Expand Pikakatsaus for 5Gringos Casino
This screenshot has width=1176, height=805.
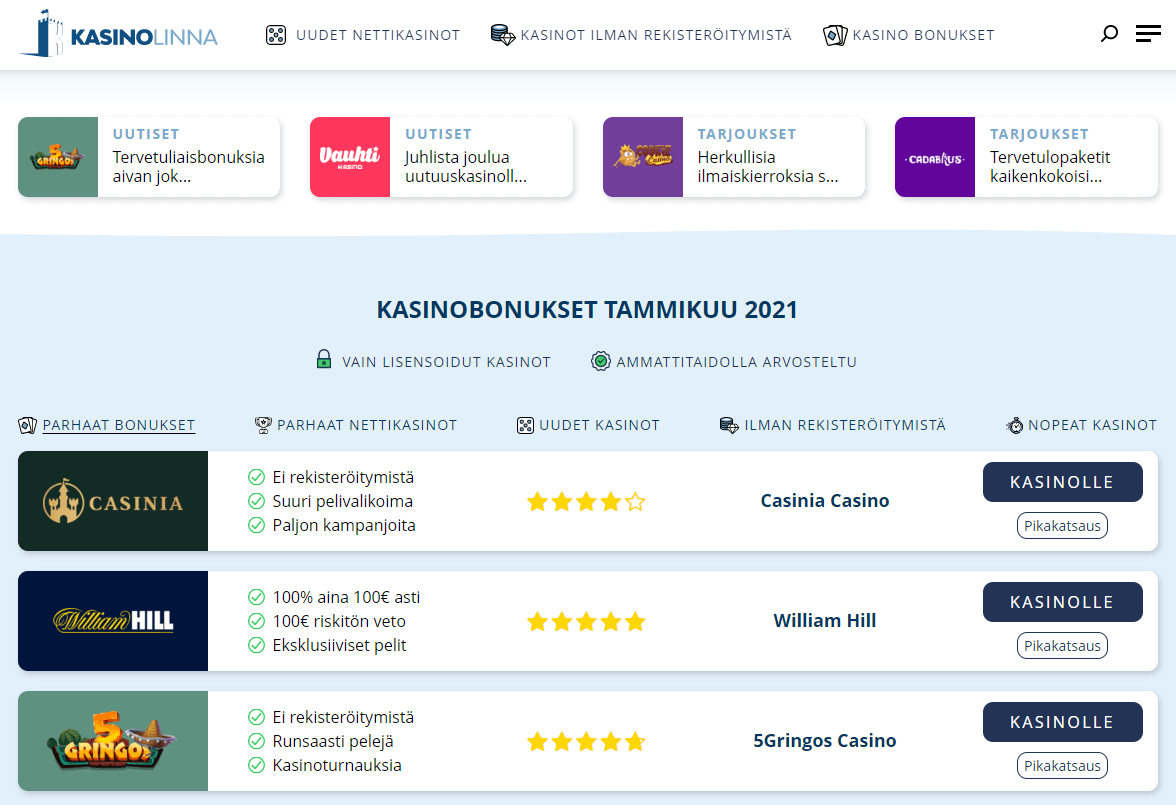click(x=1062, y=766)
